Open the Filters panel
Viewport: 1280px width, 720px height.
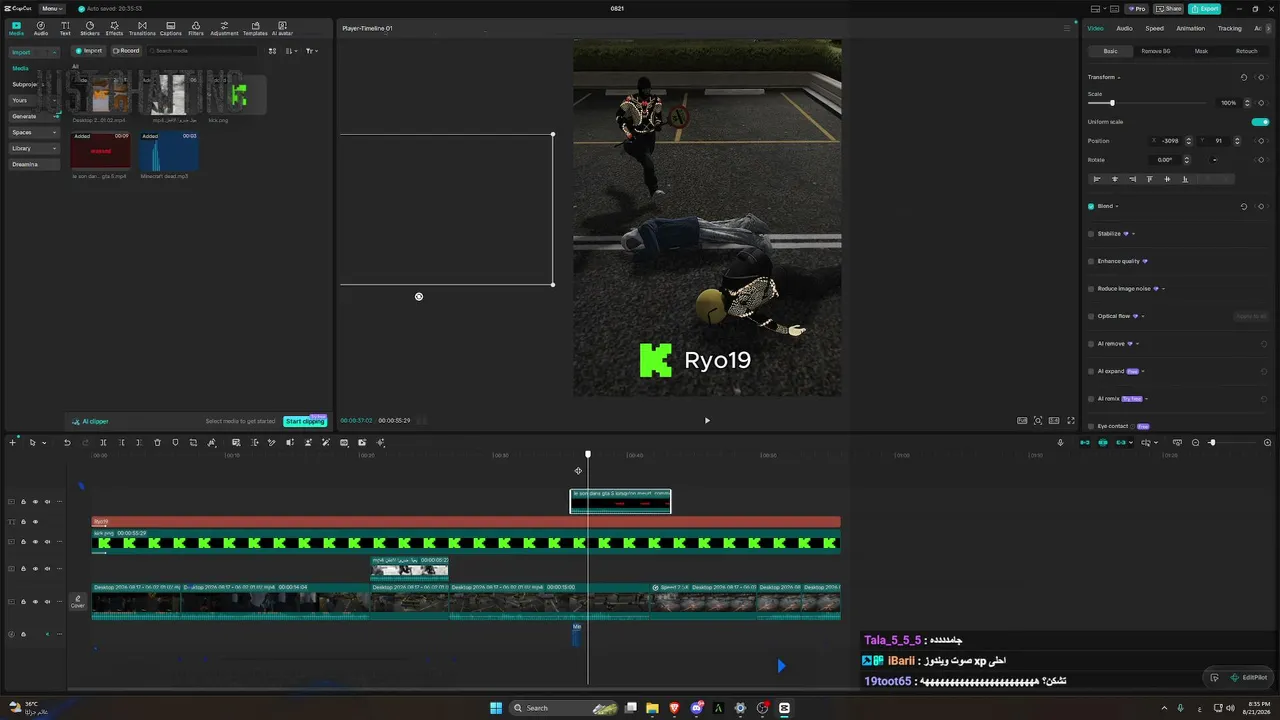(196, 28)
